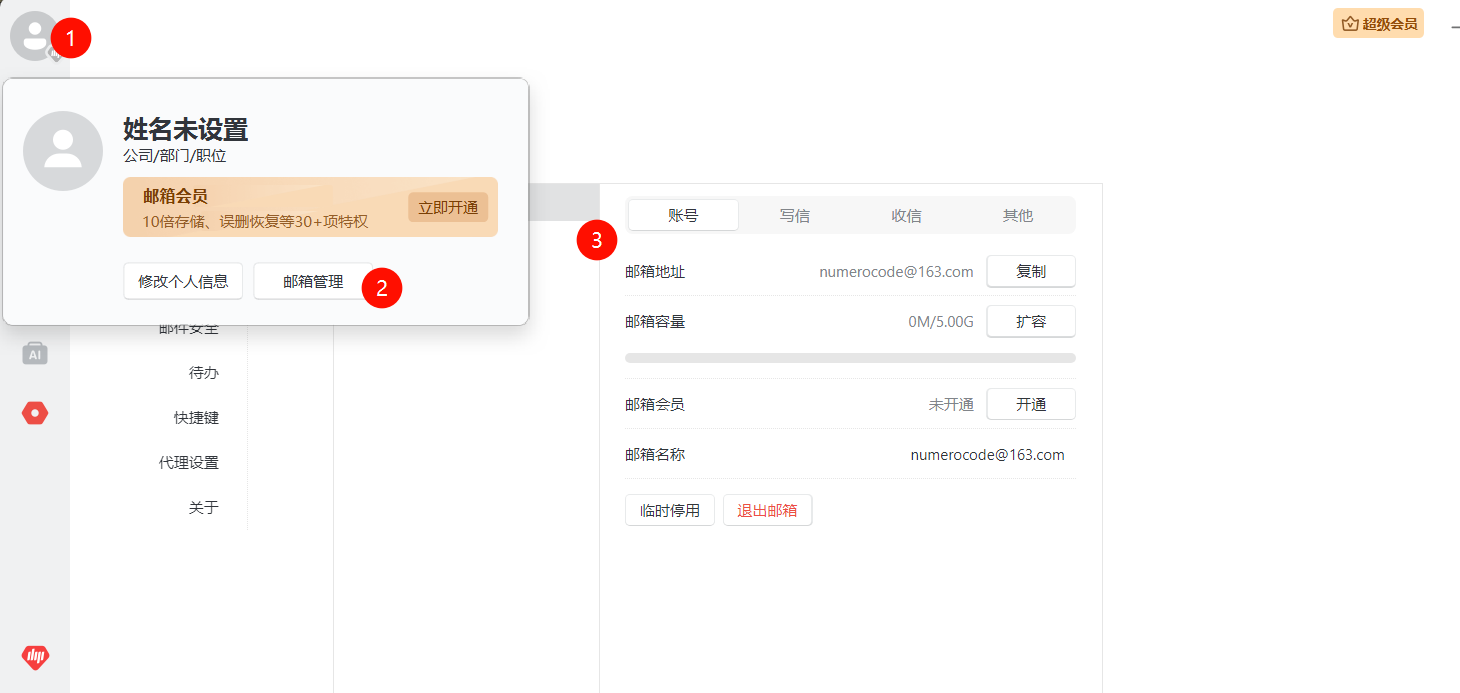Viewport: 1460px width, 693px height.
Task: Click the large avatar in the profile popup
Action: point(63,151)
